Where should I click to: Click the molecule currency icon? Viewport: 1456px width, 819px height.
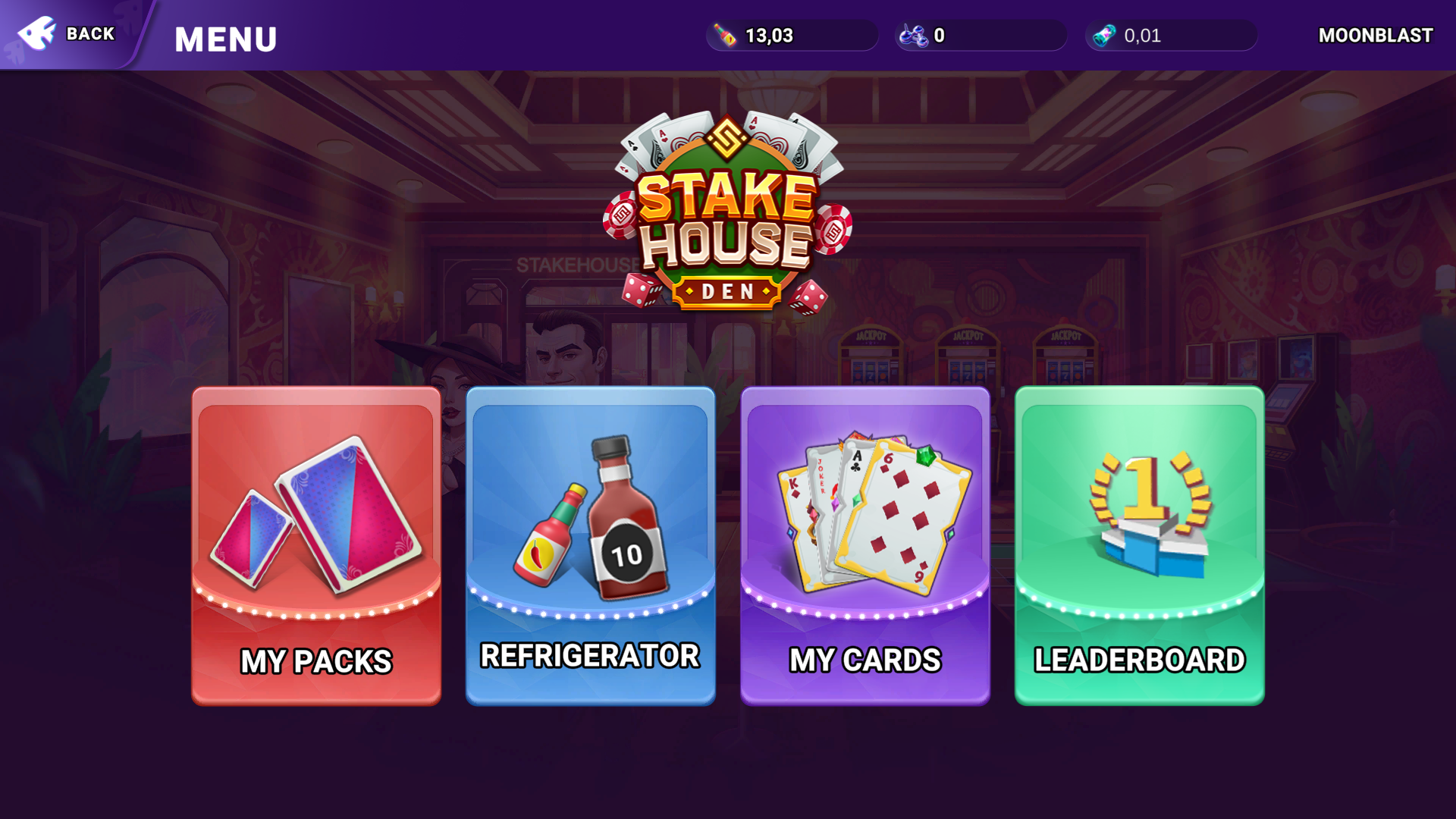click(x=913, y=35)
